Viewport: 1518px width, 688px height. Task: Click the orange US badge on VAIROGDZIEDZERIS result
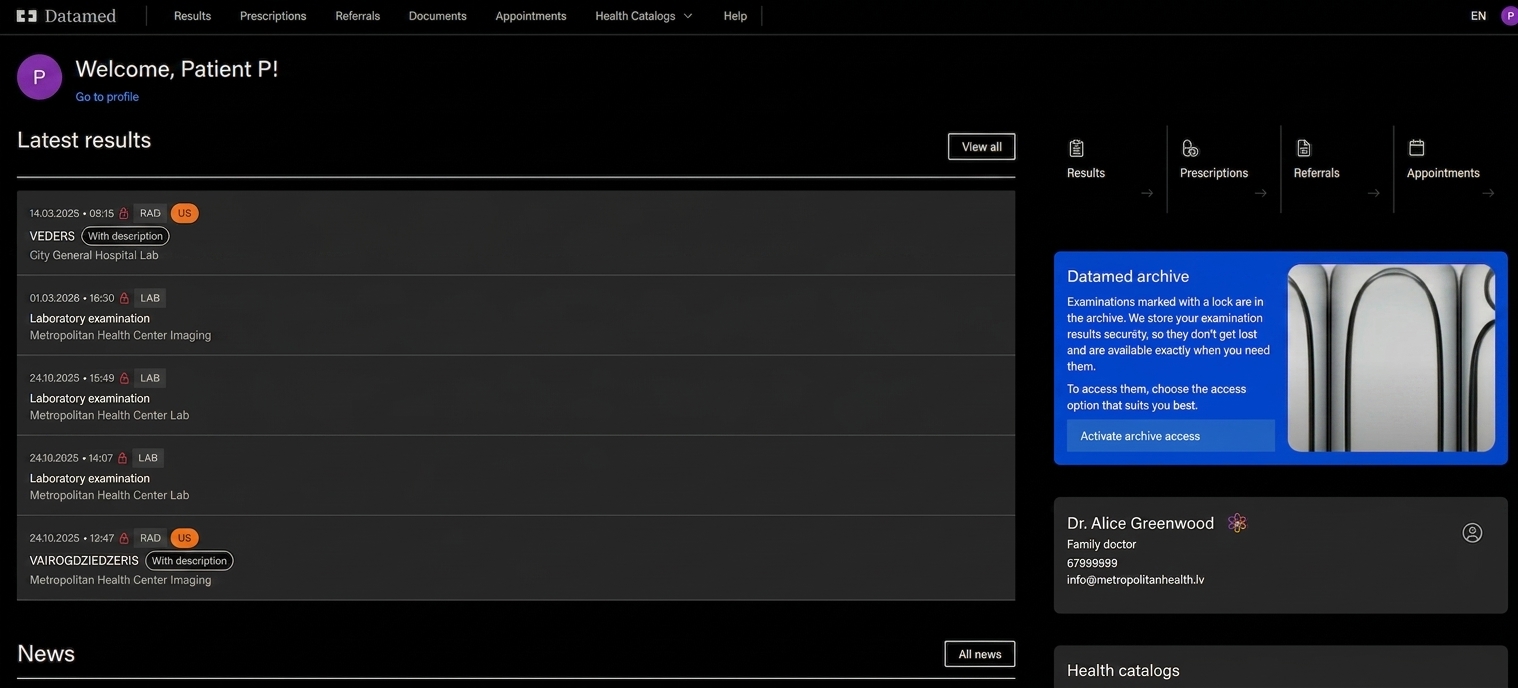coord(184,538)
